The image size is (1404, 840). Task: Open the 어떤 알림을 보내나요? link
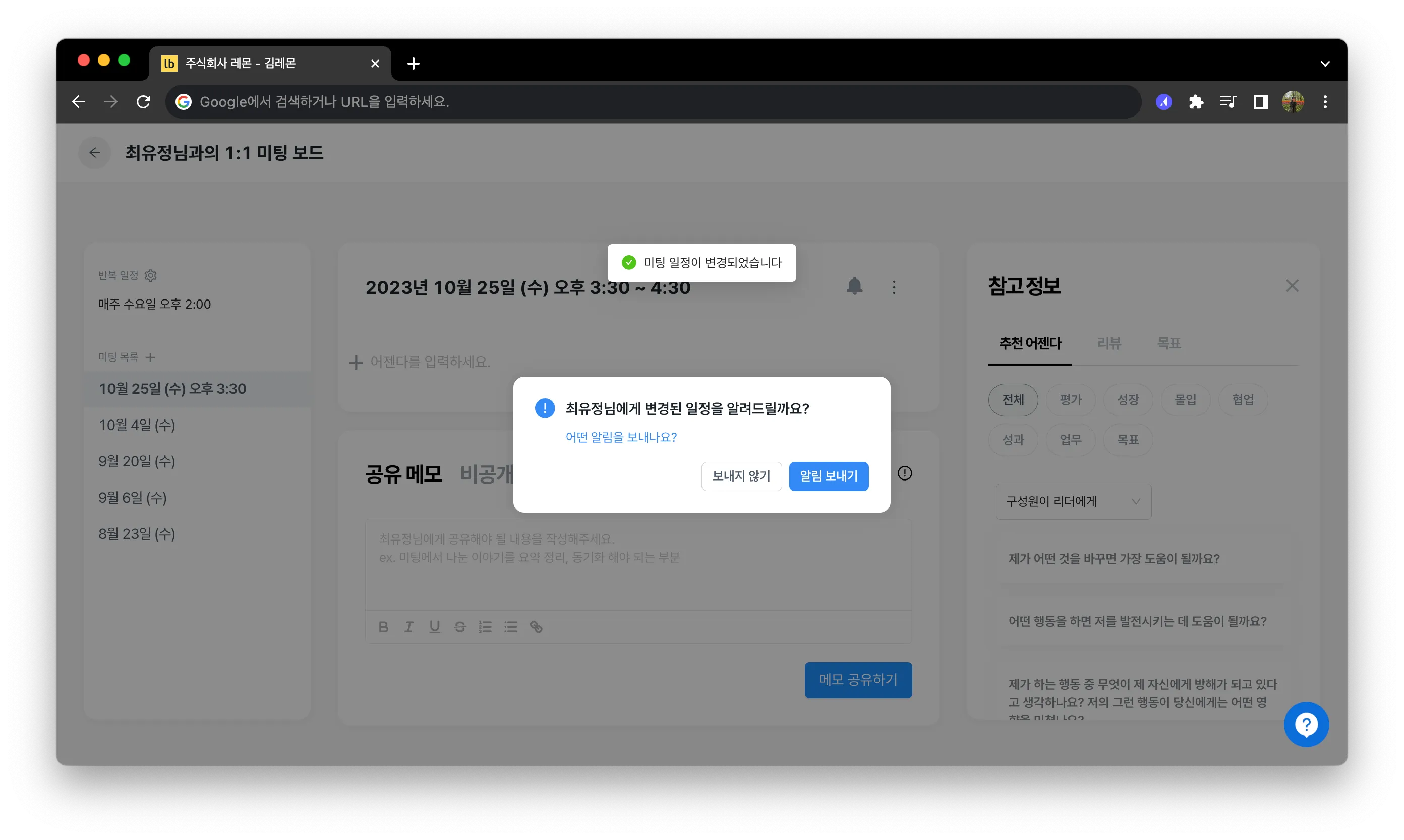621,437
